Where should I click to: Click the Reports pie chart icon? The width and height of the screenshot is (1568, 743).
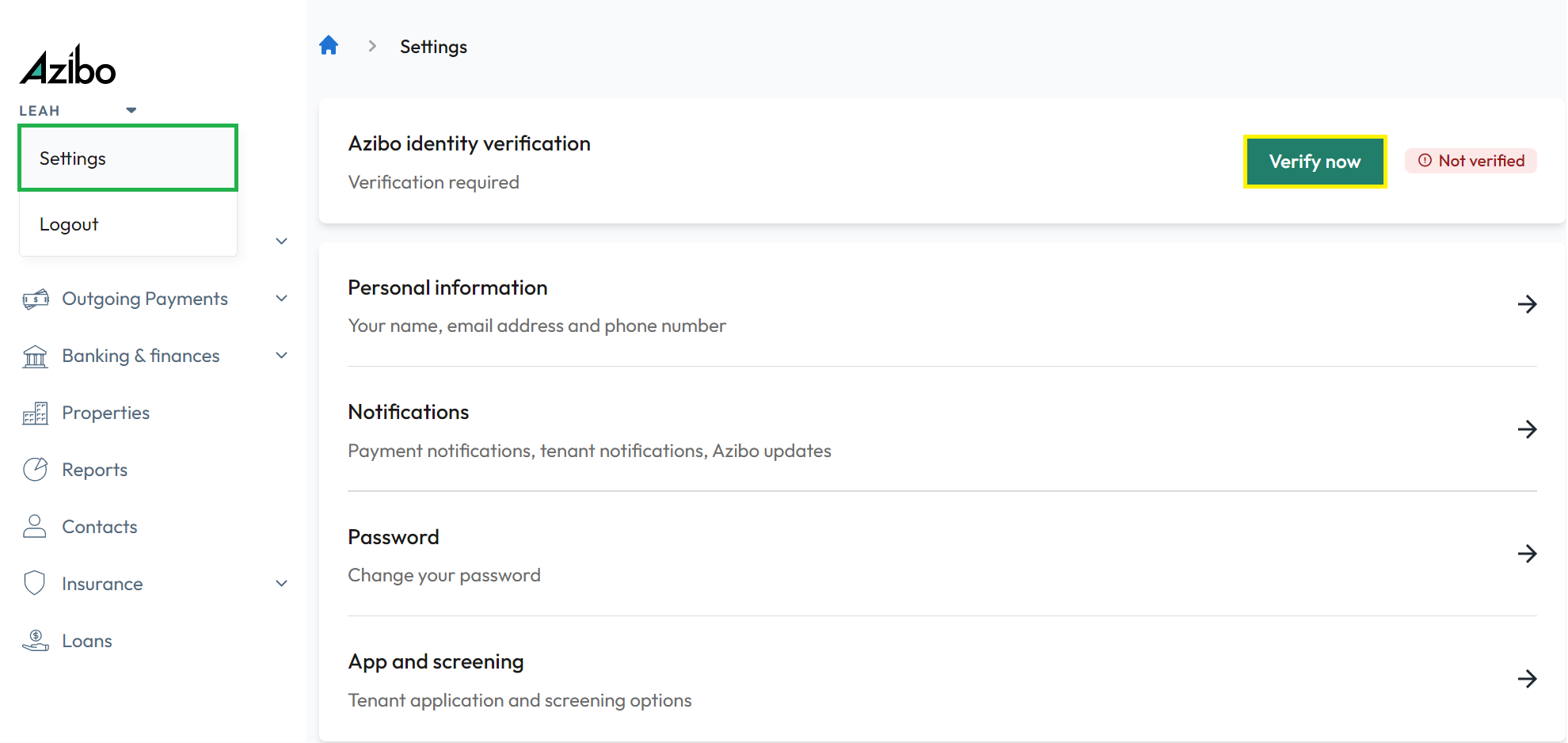pos(35,470)
